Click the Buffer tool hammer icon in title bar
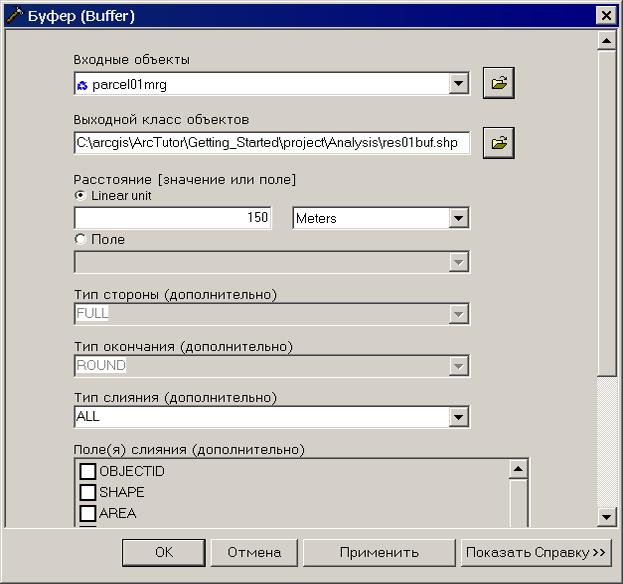Image resolution: width=623 pixels, height=584 pixels. [x=15, y=16]
